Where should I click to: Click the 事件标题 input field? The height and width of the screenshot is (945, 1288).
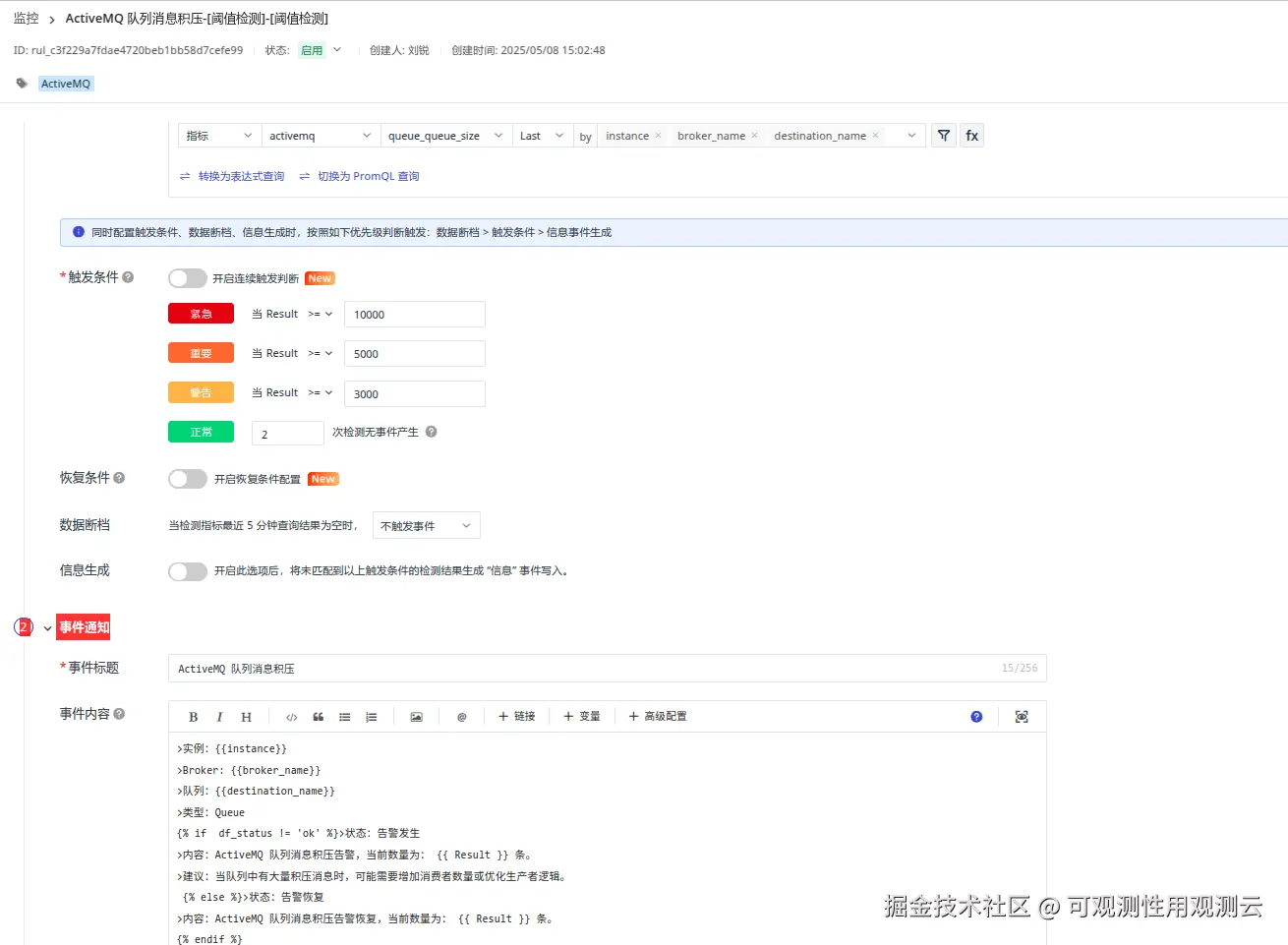pos(607,669)
